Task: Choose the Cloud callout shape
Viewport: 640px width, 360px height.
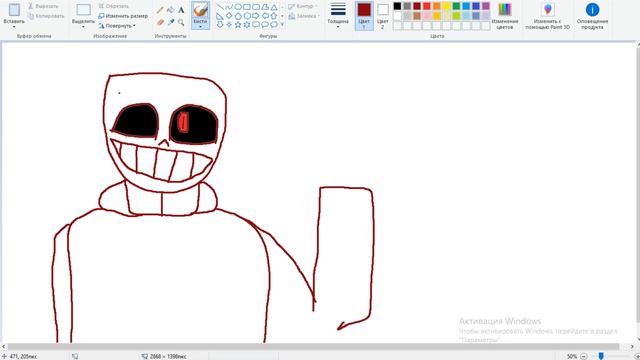Action: point(274,25)
